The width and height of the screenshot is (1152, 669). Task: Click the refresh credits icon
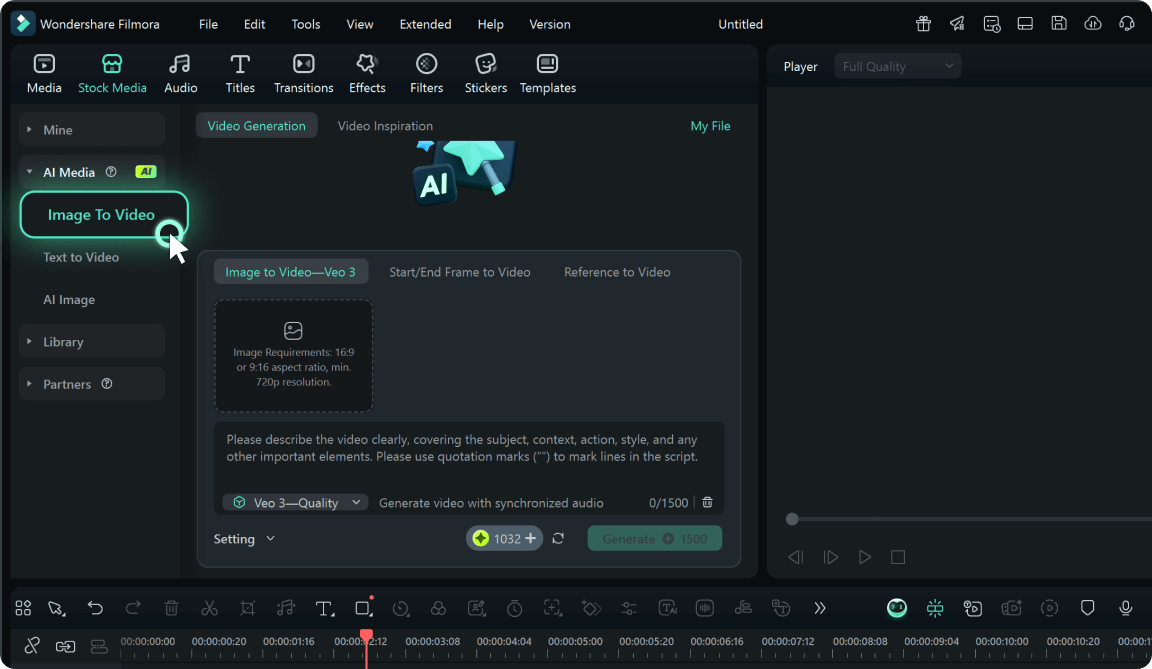tap(558, 538)
